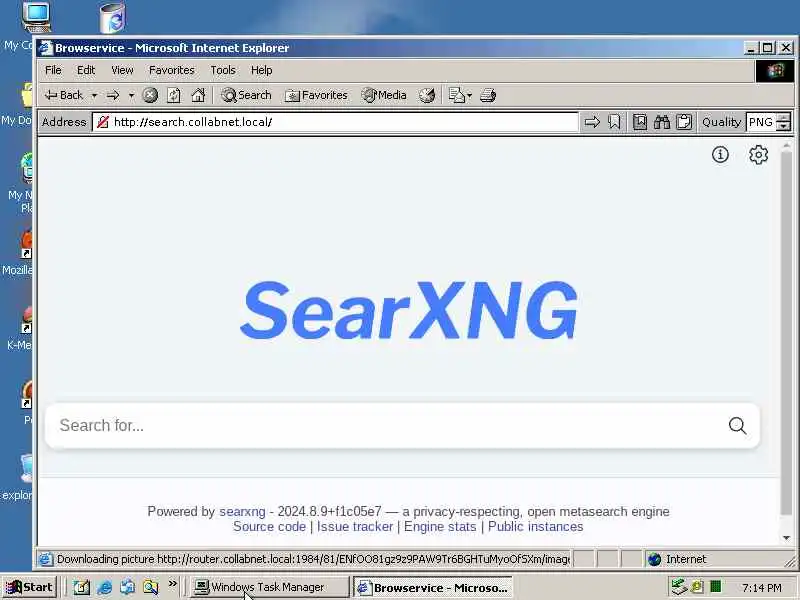Click Show Desktop quick launch icon
This screenshot has width=800, height=600.
click(x=81, y=587)
